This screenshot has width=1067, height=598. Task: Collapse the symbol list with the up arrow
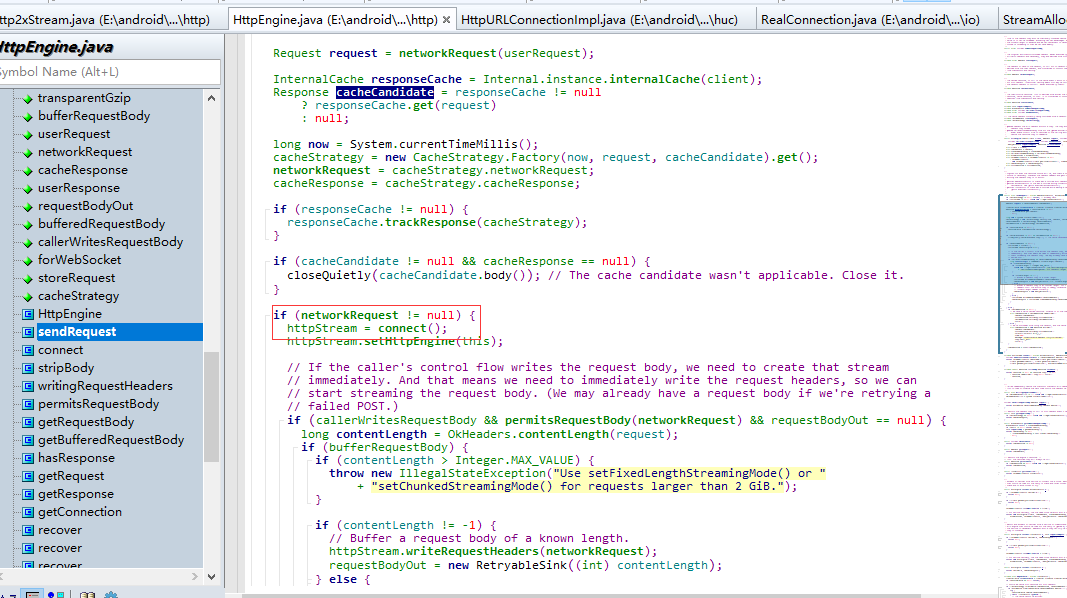[211, 96]
